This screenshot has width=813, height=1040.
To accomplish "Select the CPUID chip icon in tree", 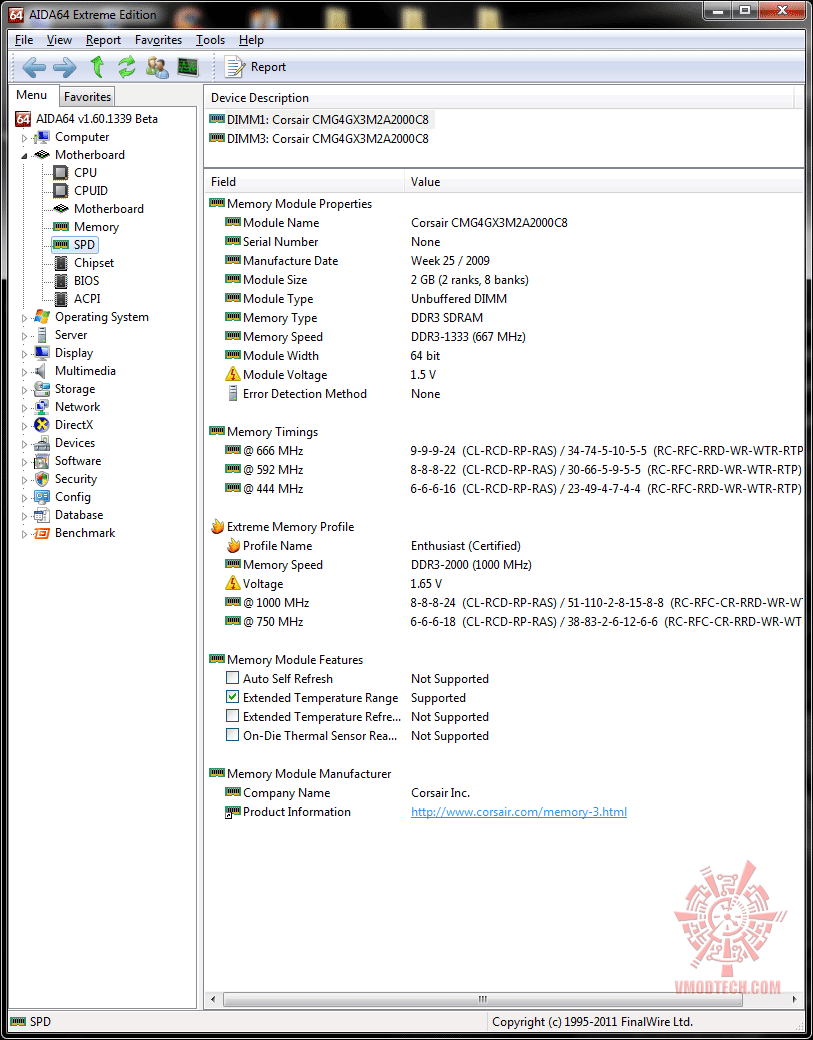I will tap(61, 191).
